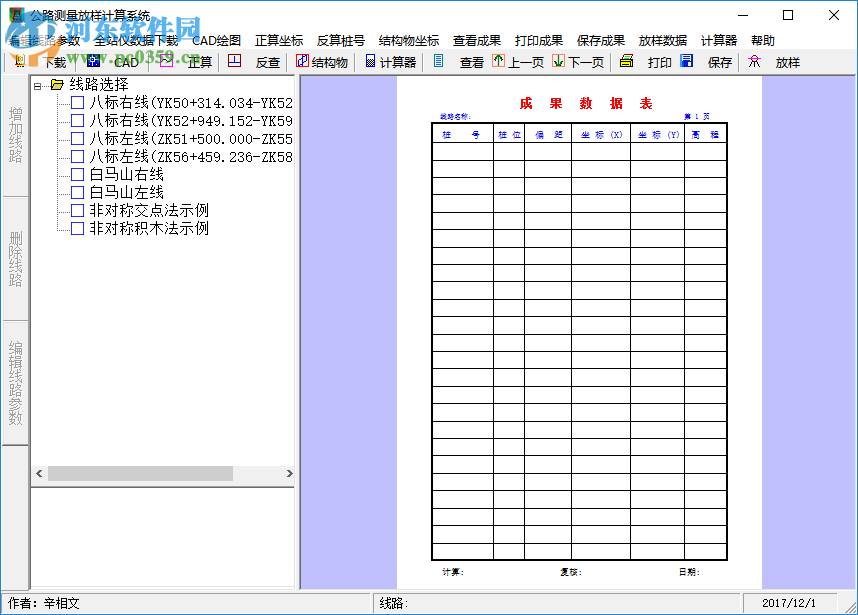The image size is (858, 615).
Task: Click the 高程 column header
Action: click(x=705, y=135)
